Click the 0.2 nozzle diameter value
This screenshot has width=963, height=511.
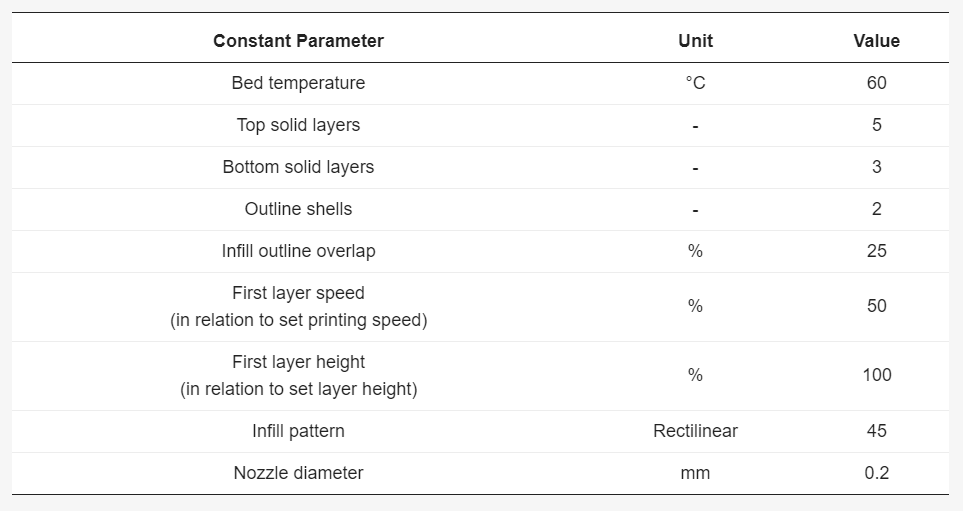[x=876, y=473]
